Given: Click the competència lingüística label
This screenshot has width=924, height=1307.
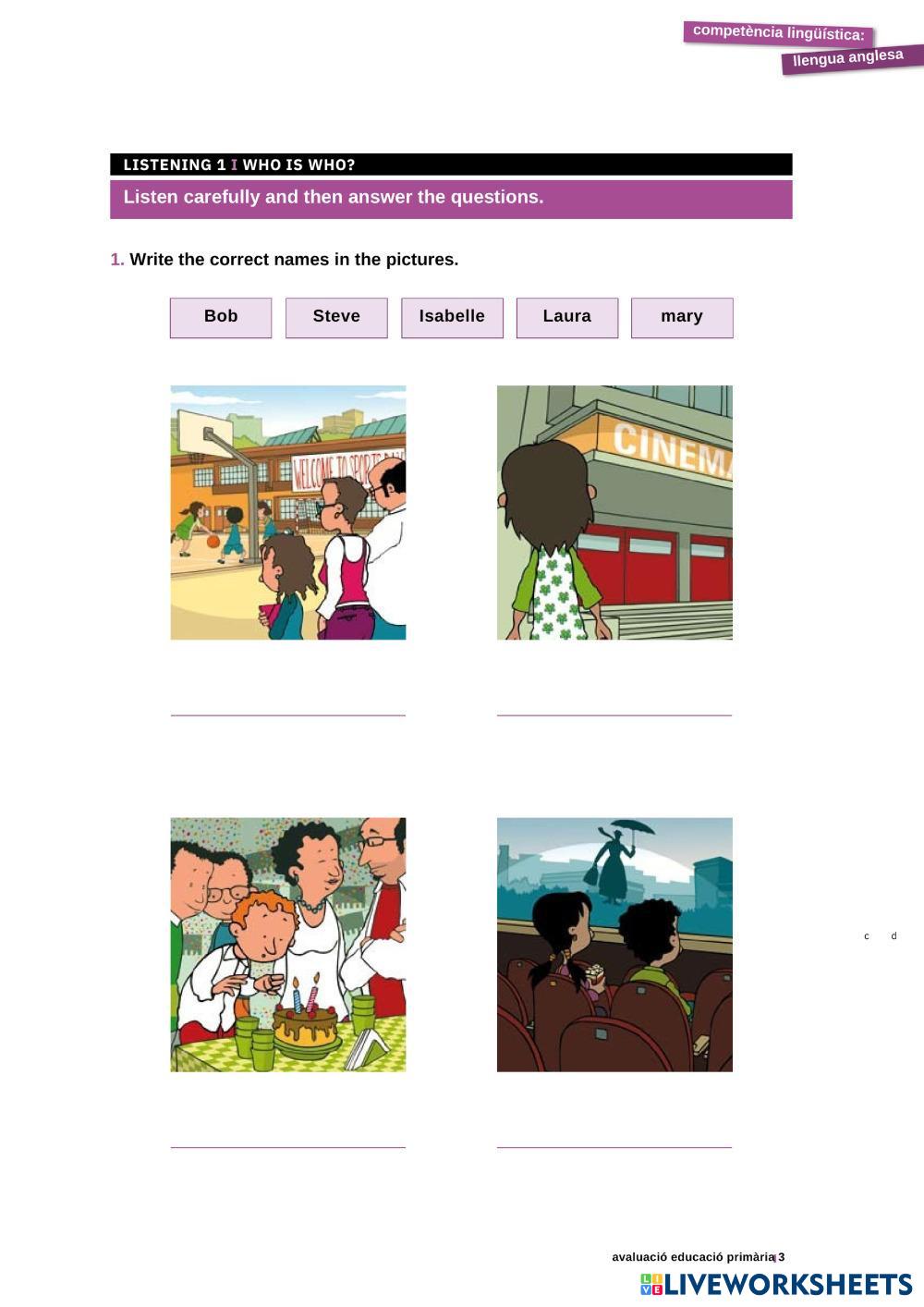Looking at the screenshot, I should [779, 33].
